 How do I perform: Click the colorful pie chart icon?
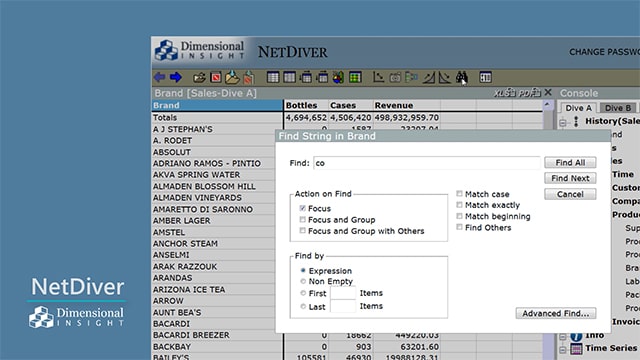point(338,77)
